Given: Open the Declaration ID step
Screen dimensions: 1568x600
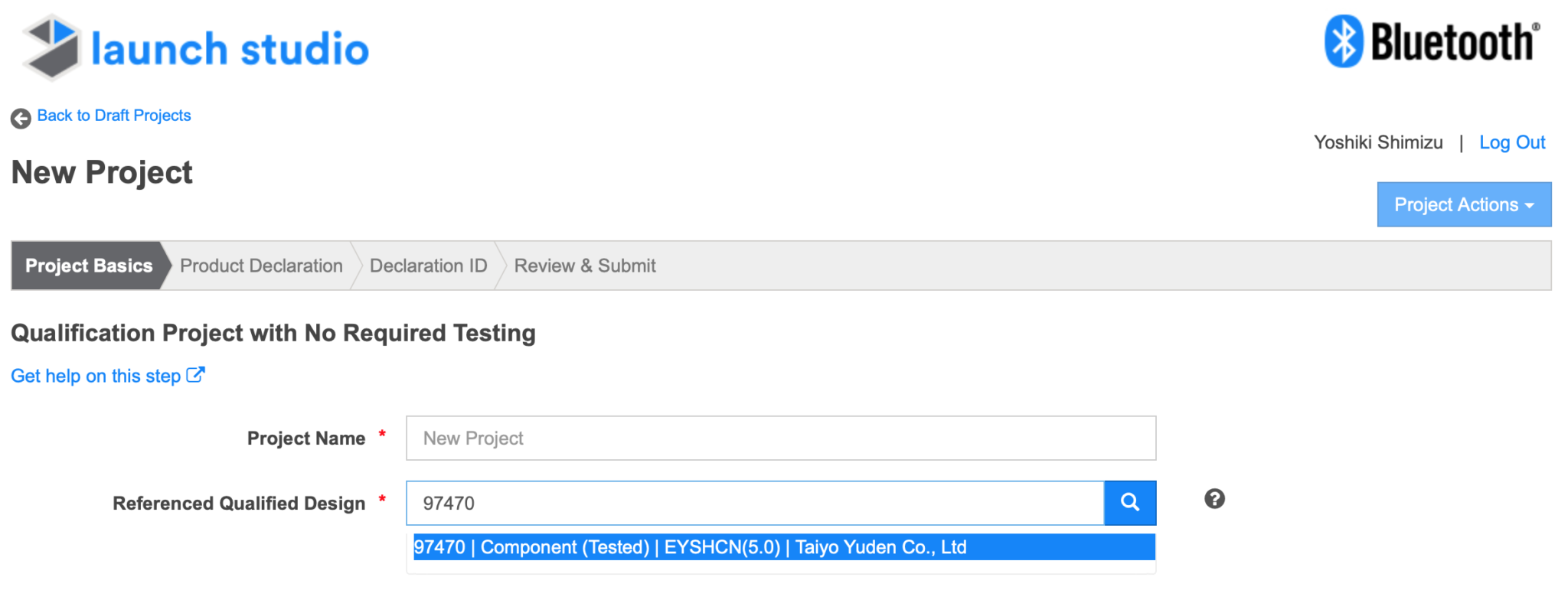Looking at the screenshot, I should (x=428, y=266).
